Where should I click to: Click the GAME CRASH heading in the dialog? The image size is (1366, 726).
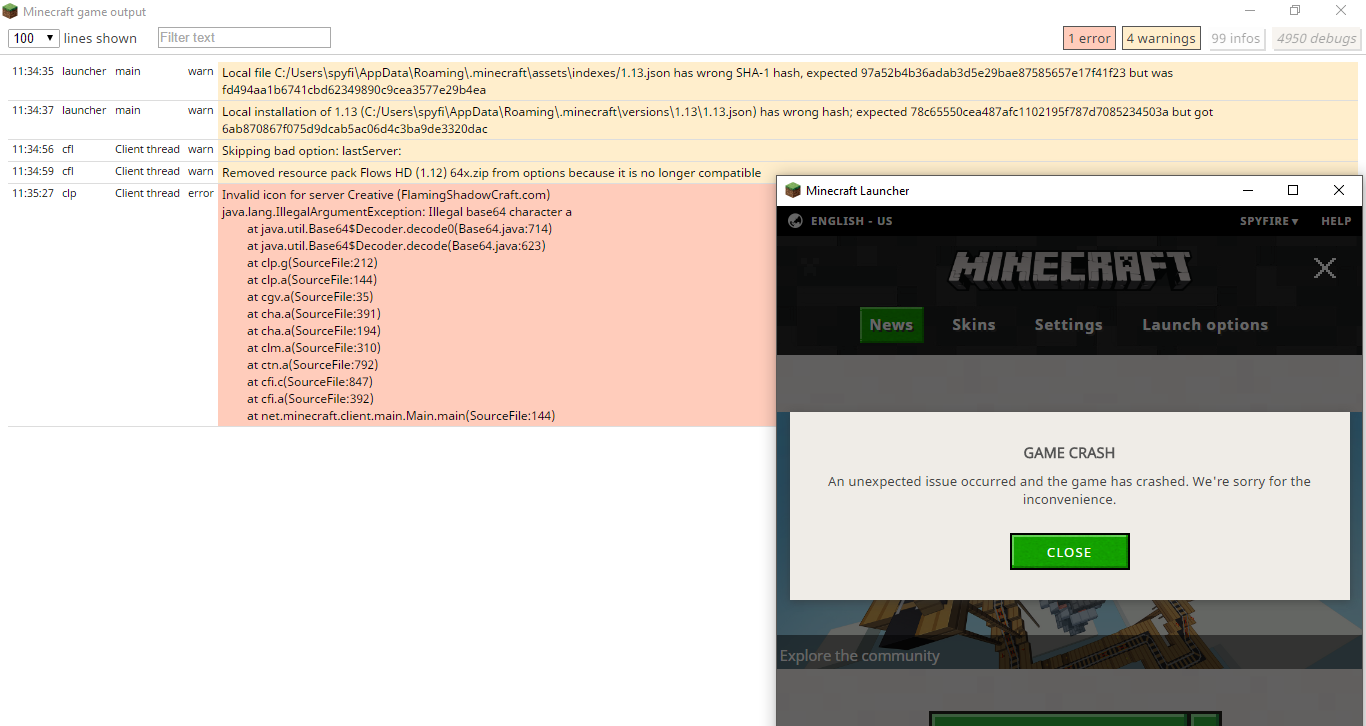coord(1069,453)
